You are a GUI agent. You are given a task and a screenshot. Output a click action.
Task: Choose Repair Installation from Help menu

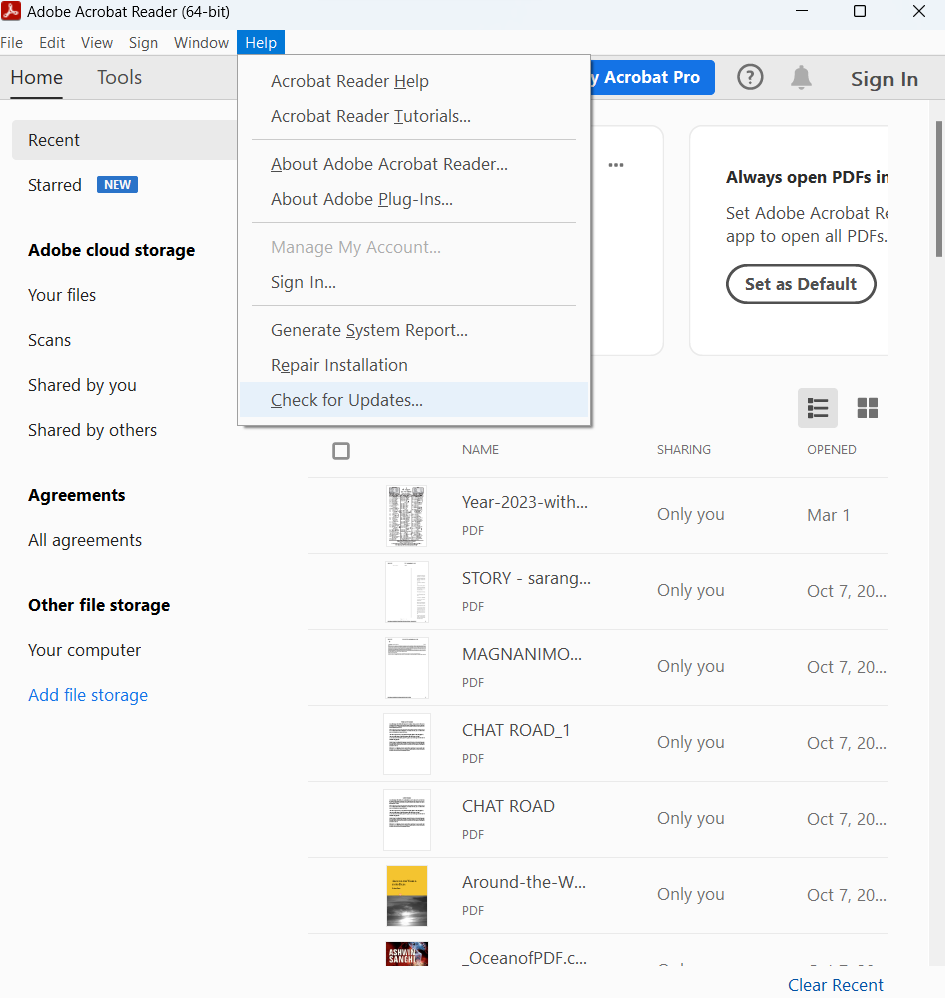(x=339, y=365)
